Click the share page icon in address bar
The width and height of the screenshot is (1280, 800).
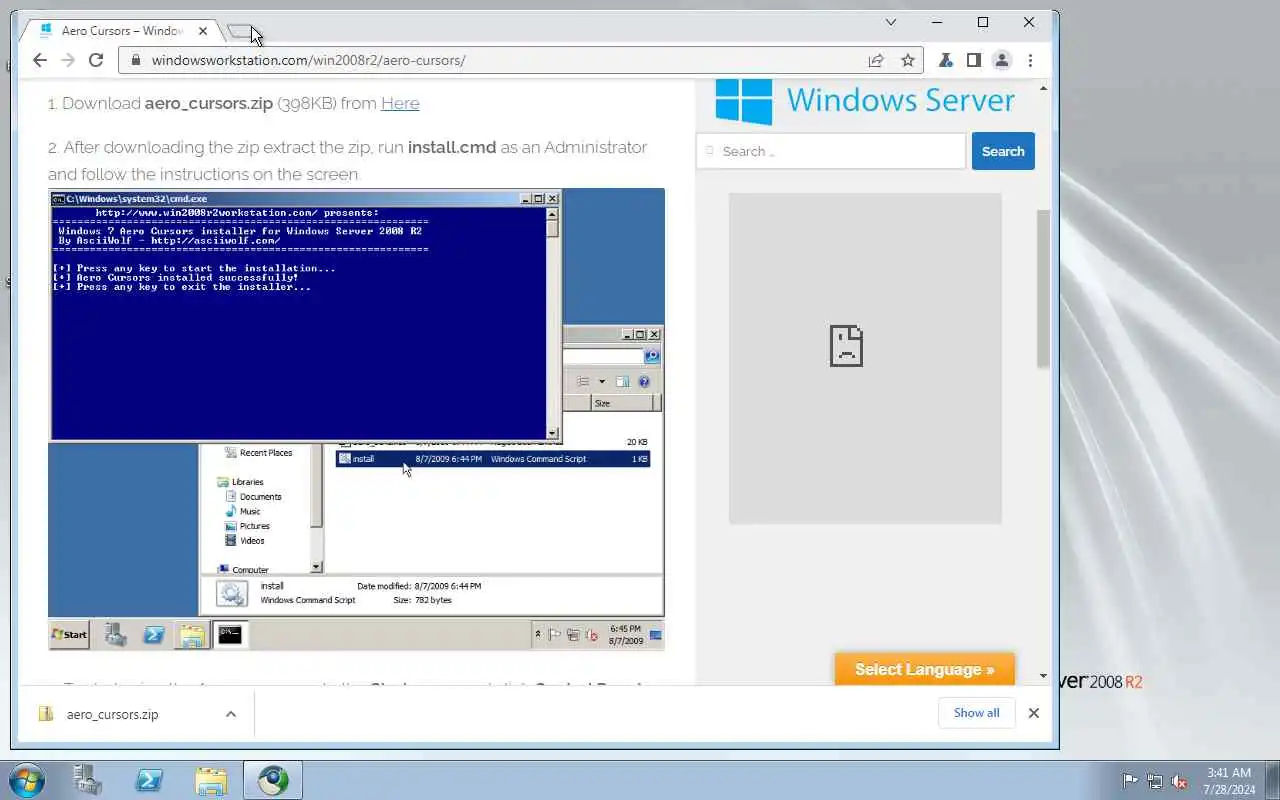[x=876, y=60]
